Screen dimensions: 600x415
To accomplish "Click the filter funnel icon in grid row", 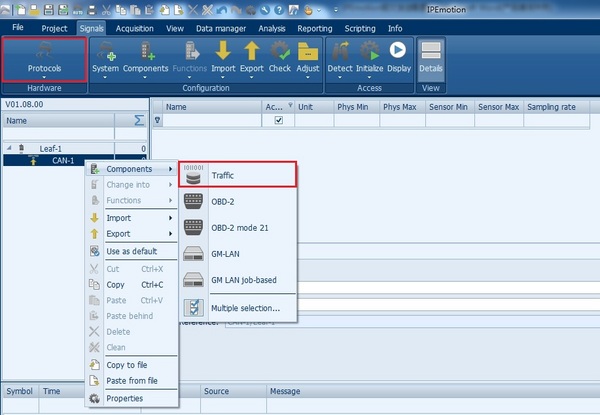I will (x=157, y=120).
